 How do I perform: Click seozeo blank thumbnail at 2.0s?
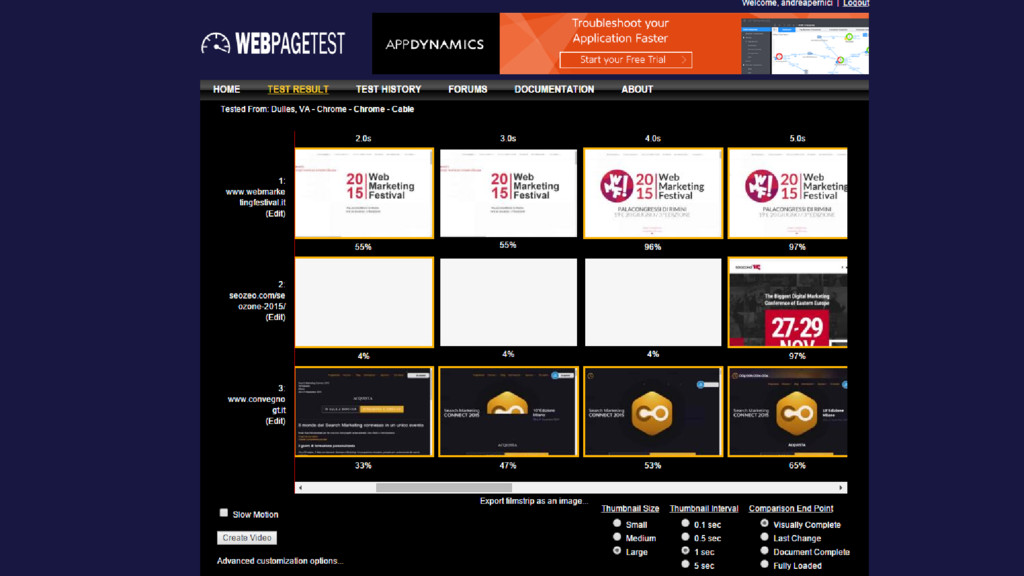point(364,302)
